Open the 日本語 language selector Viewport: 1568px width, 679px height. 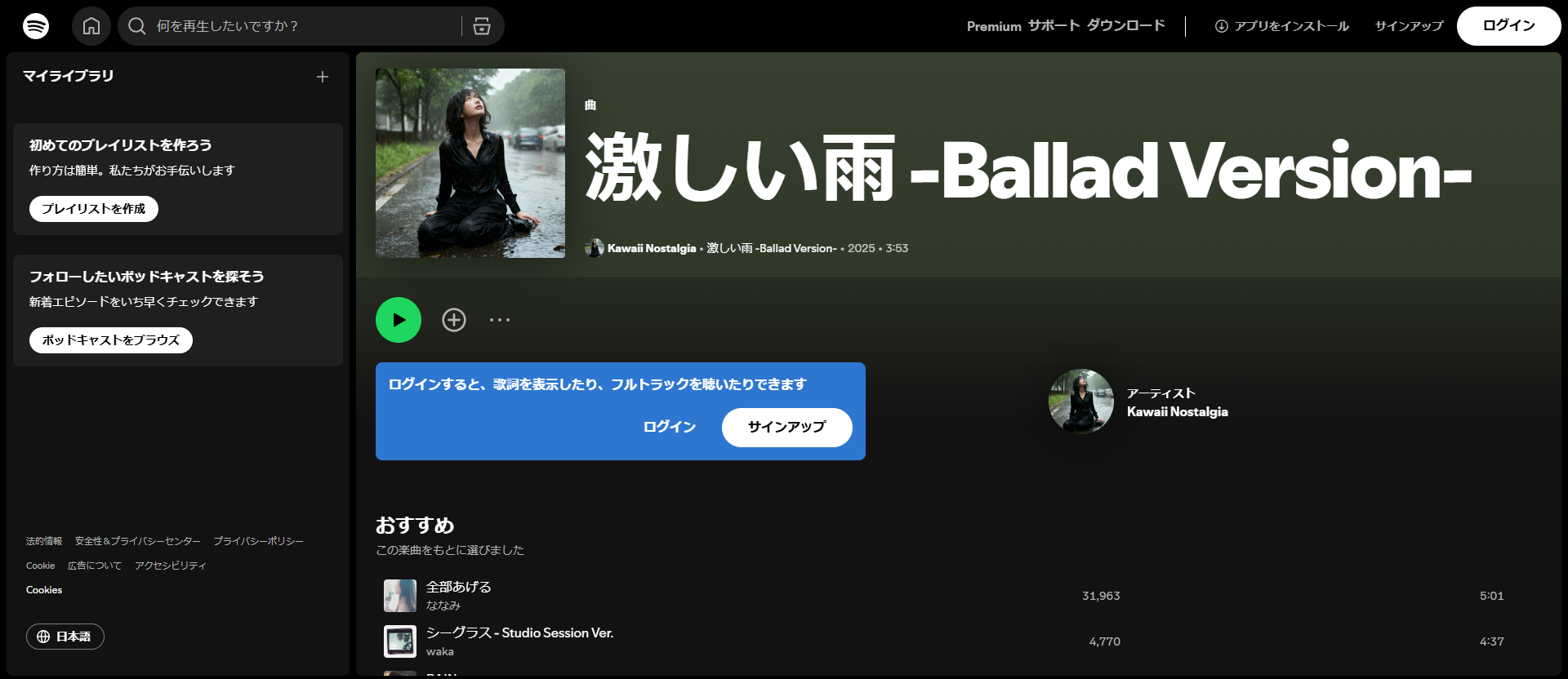65,637
